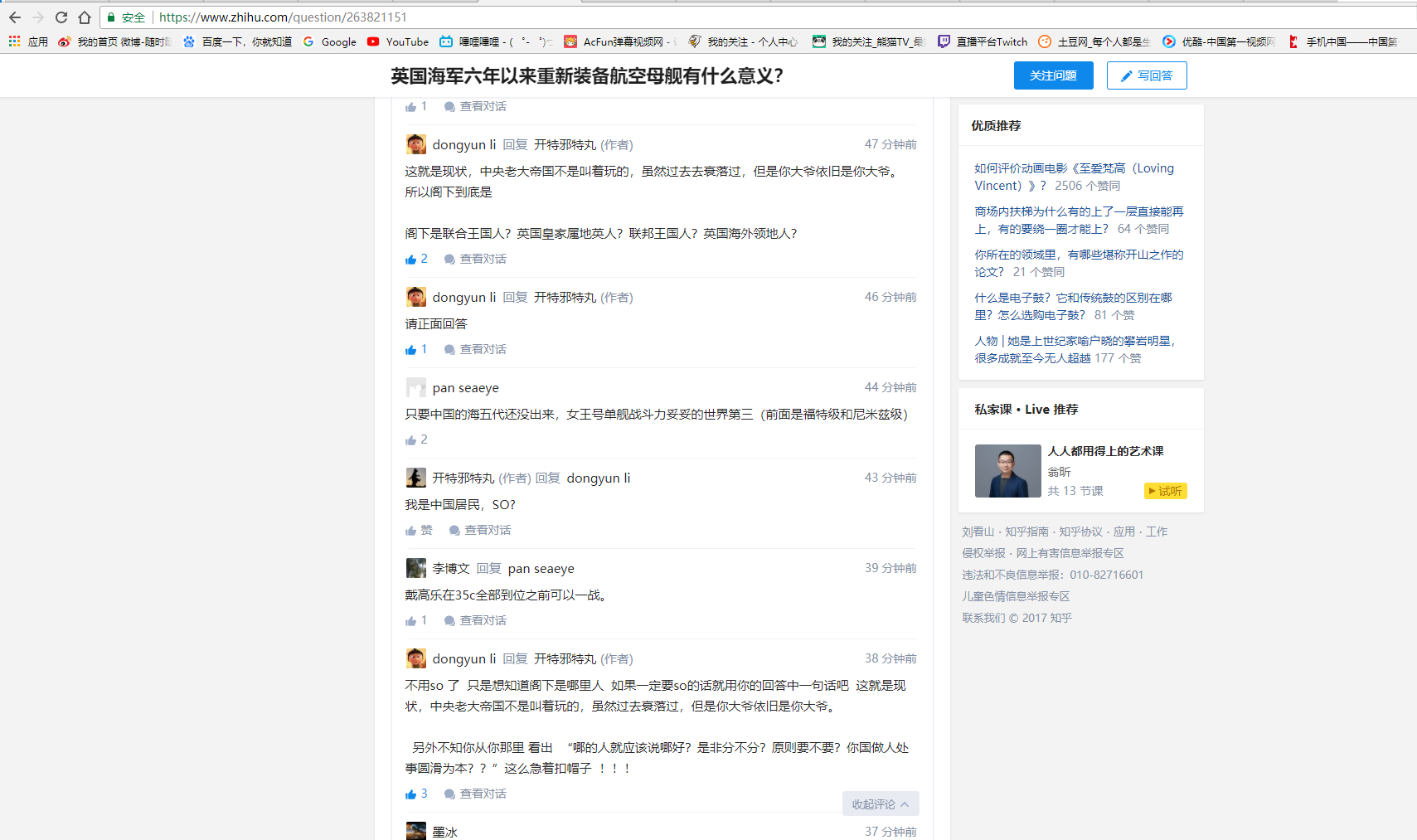Image resolution: width=1417 pixels, height=840 pixels.
Task: Open recommended question 商场内扶梯
Action: 1079,220
